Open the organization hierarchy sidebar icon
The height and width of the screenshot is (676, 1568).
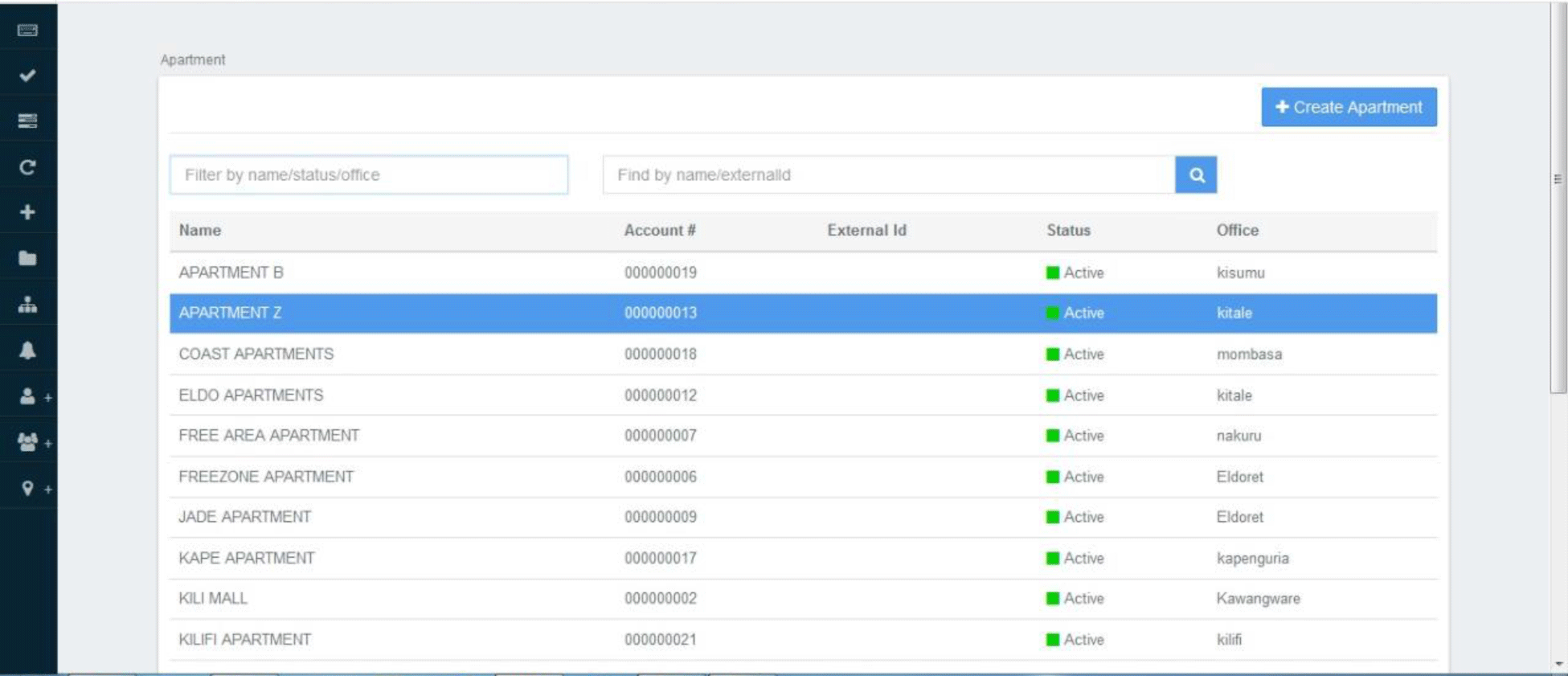pyautogui.click(x=27, y=305)
